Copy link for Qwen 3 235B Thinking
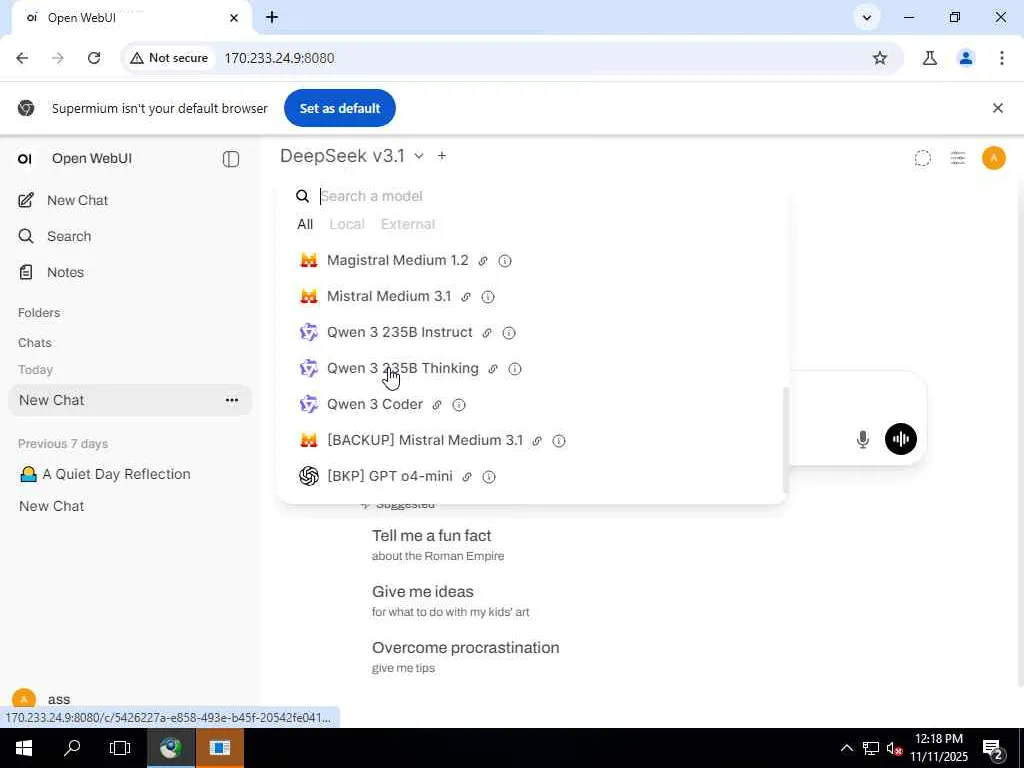This screenshot has height=768, width=1024. [x=493, y=369]
